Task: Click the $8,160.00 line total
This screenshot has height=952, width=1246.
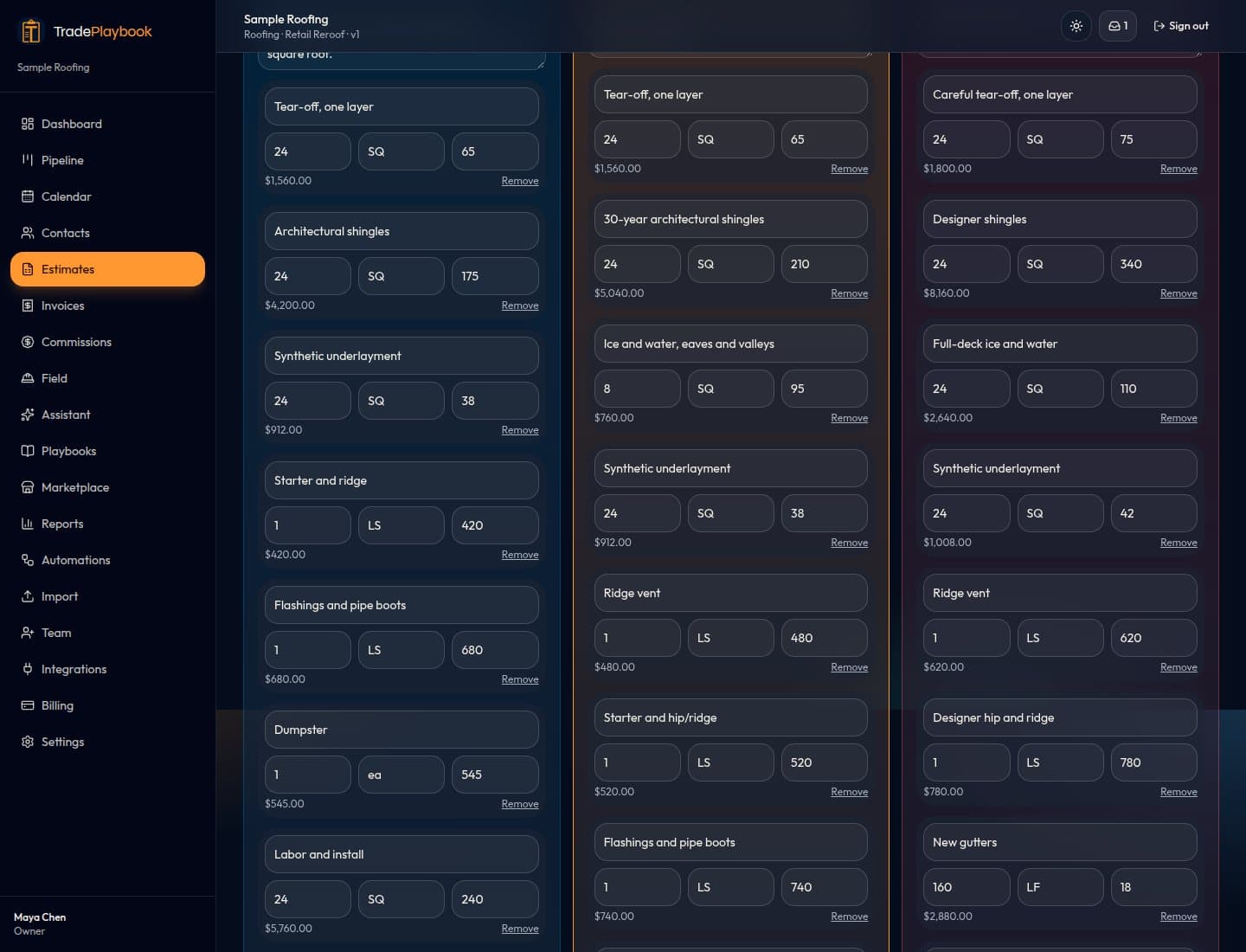Action: (947, 293)
